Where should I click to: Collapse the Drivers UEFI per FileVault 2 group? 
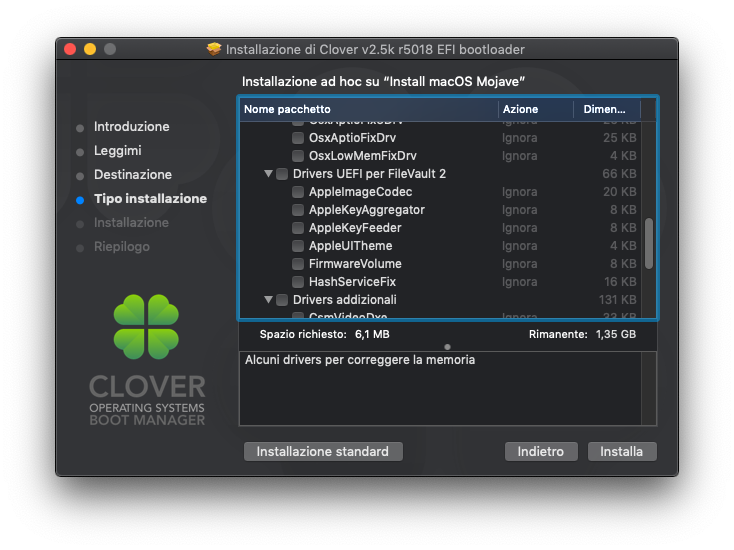coord(268,174)
